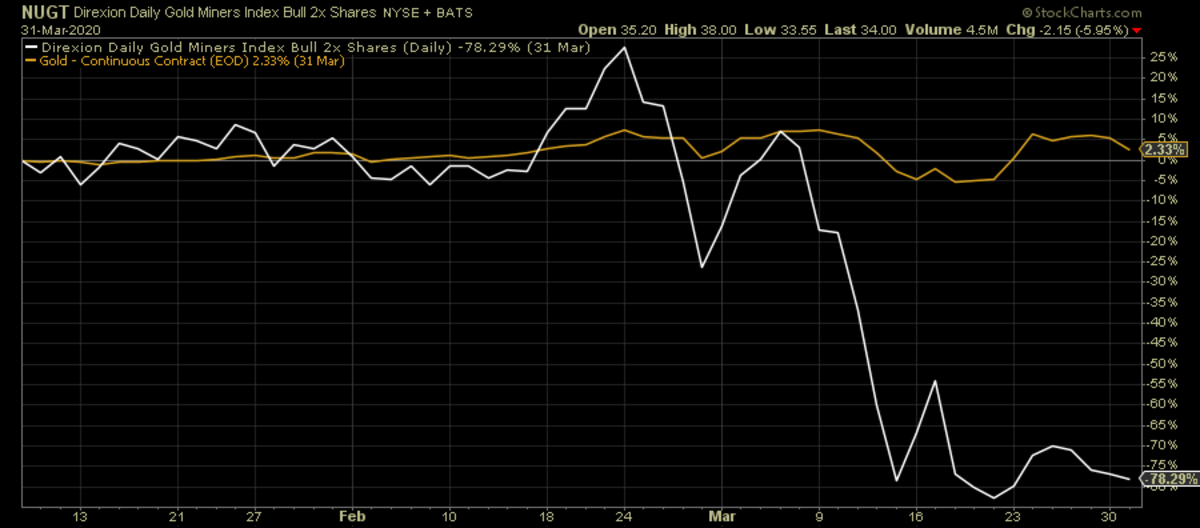Click the 'Feb' month label on x-axis
This screenshot has height=528, width=1200.
pos(351,516)
